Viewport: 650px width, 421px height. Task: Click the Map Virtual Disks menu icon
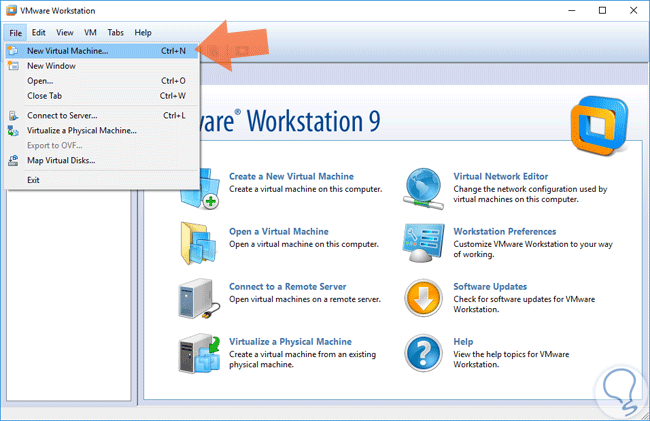(13, 160)
